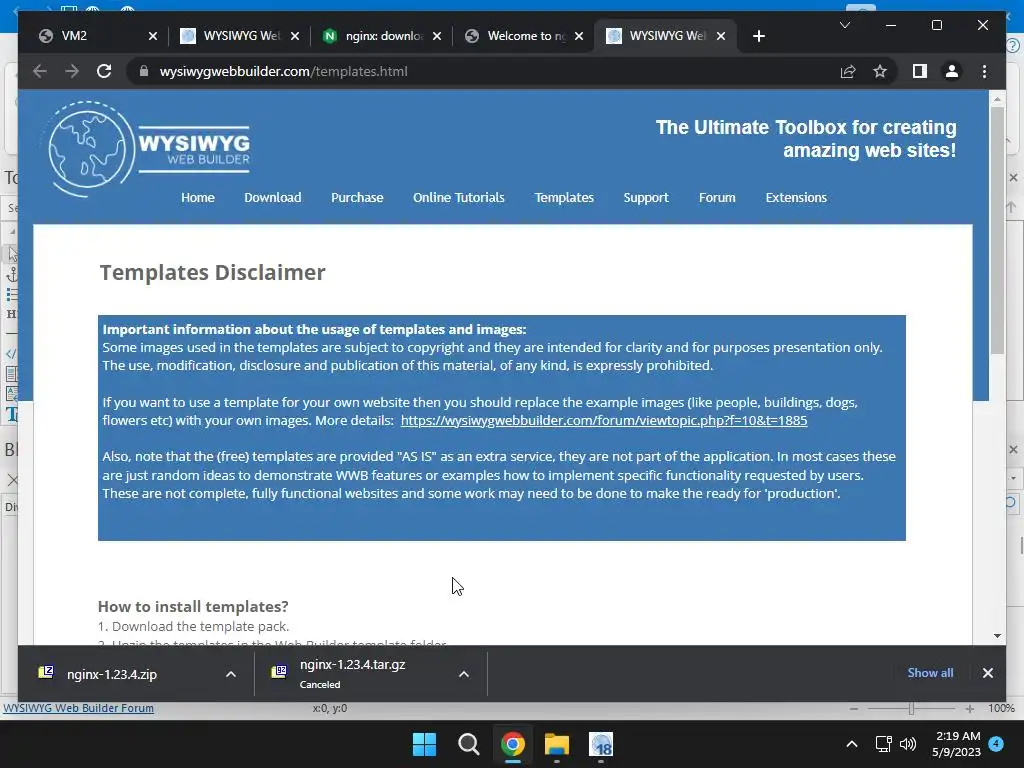Open the Templates navigation link
This screenshot has height=768, width=1024.
pos(564,197)
